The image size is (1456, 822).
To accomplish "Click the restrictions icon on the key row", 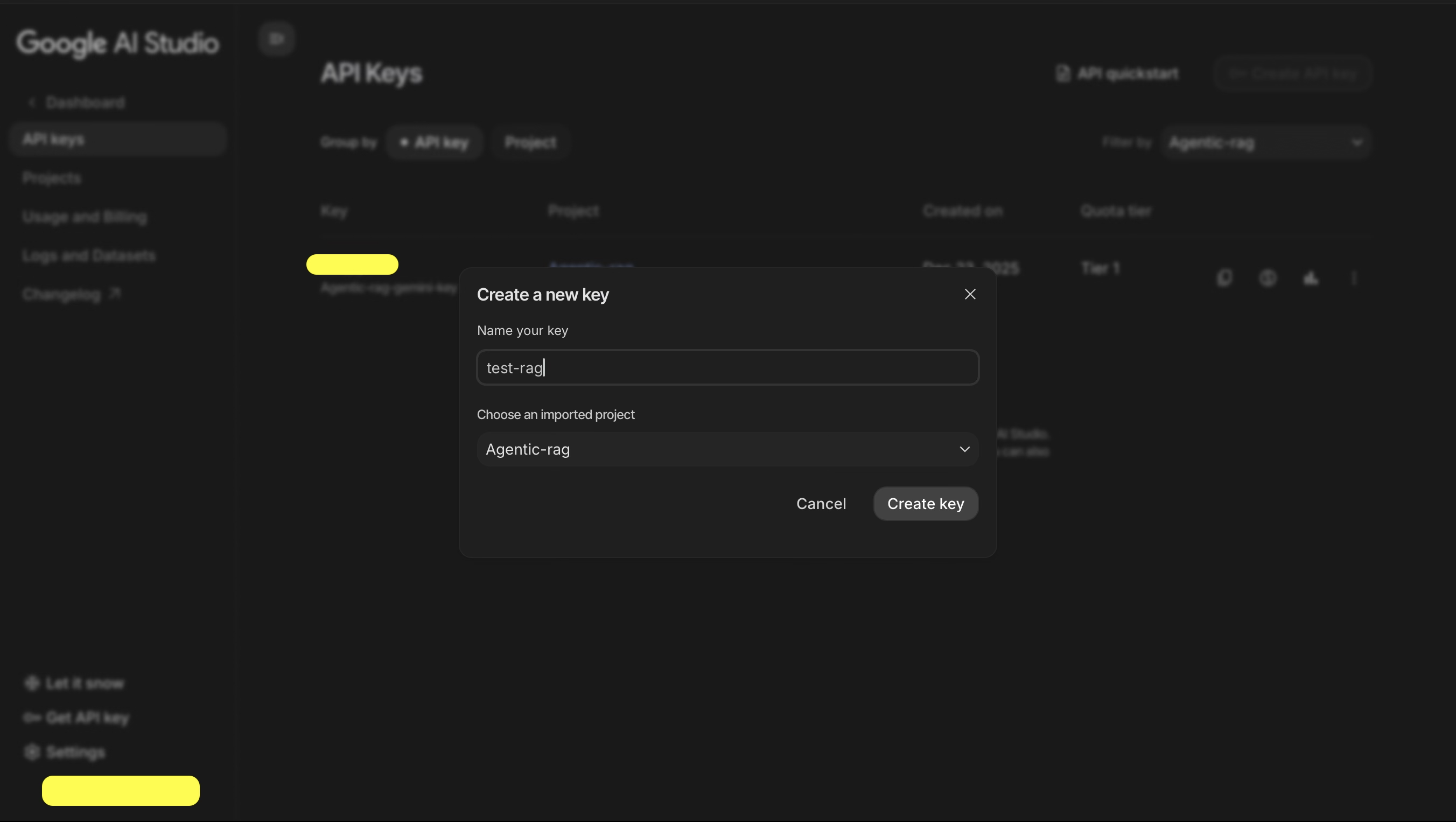I will [x=1268, y=277].
